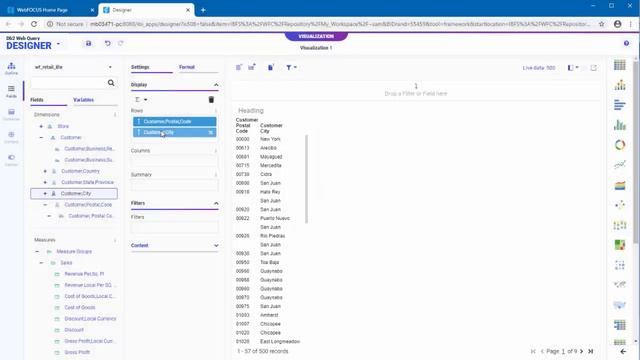Screen dimensions: 640x360
Task: Select the vertical bar chart icon
Action: point(620,125)
